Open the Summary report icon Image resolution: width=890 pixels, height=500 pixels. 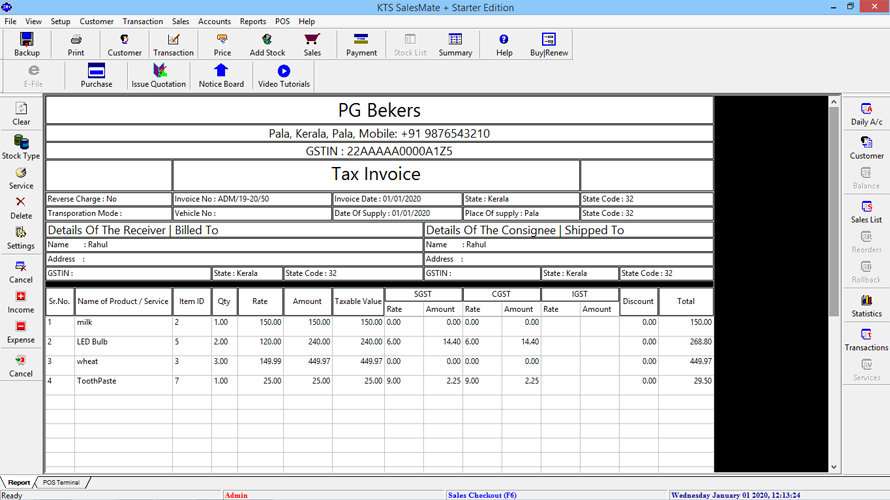tap(455, 44)
